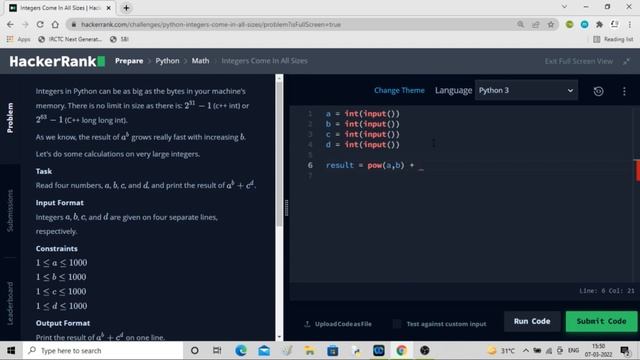Open Microsoft Store from taskbar
The image size is (640, 360).
[x=333, y=351]
